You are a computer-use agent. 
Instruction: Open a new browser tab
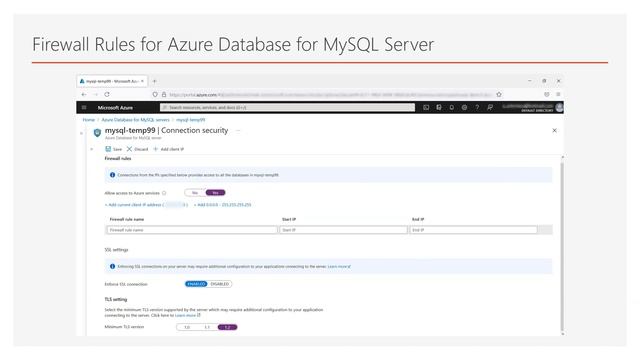point(154,81)
